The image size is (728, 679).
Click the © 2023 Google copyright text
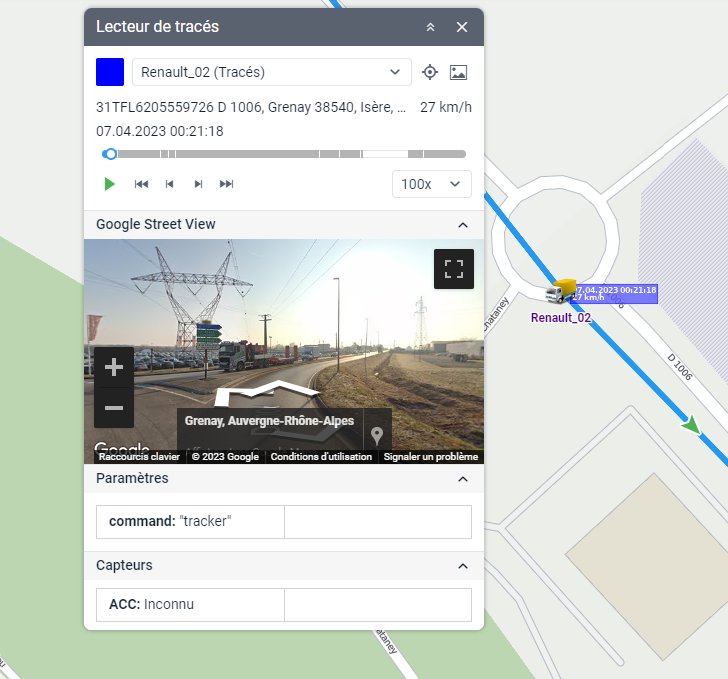pos(225,457)
